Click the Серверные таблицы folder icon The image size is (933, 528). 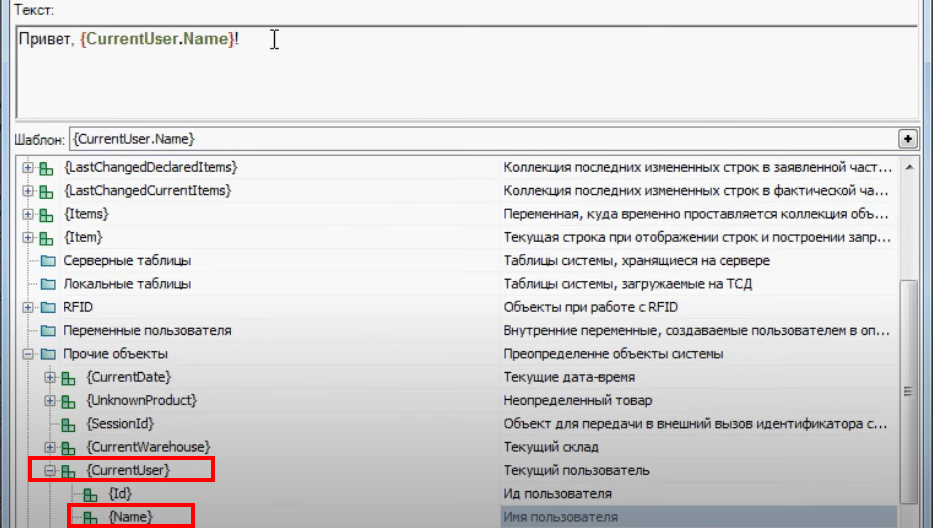[48, 261]
